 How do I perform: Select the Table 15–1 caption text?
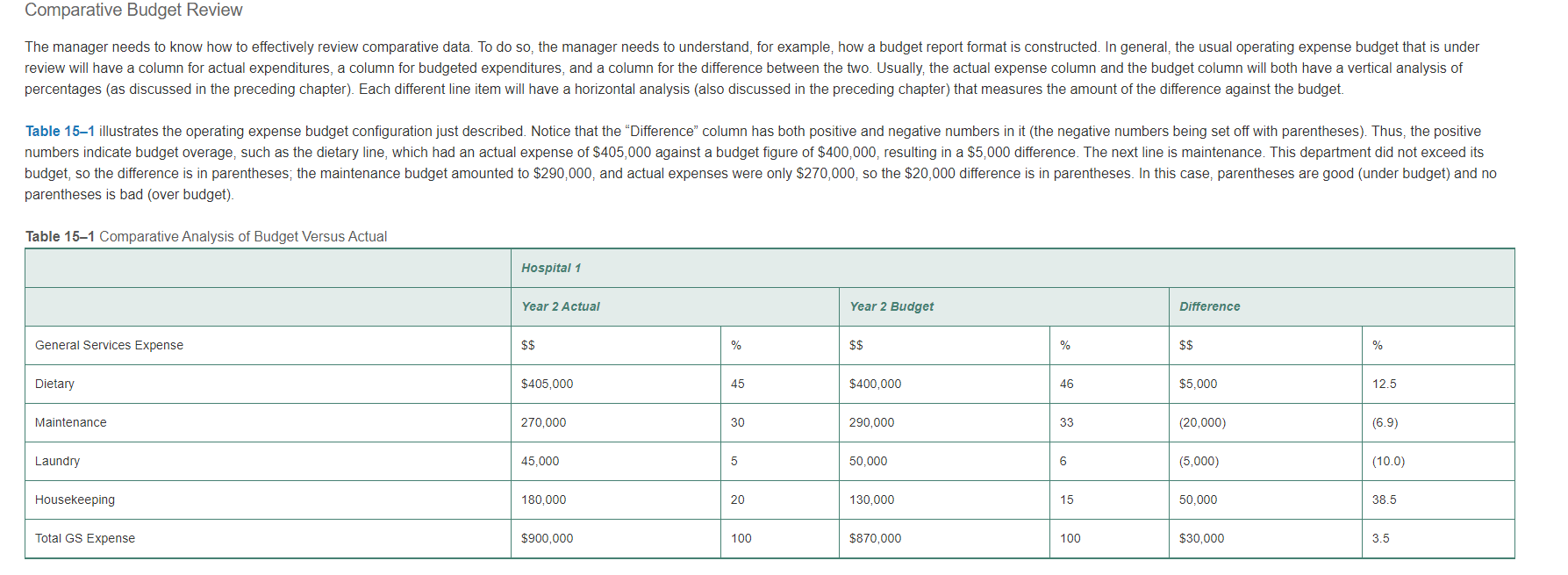206,236
